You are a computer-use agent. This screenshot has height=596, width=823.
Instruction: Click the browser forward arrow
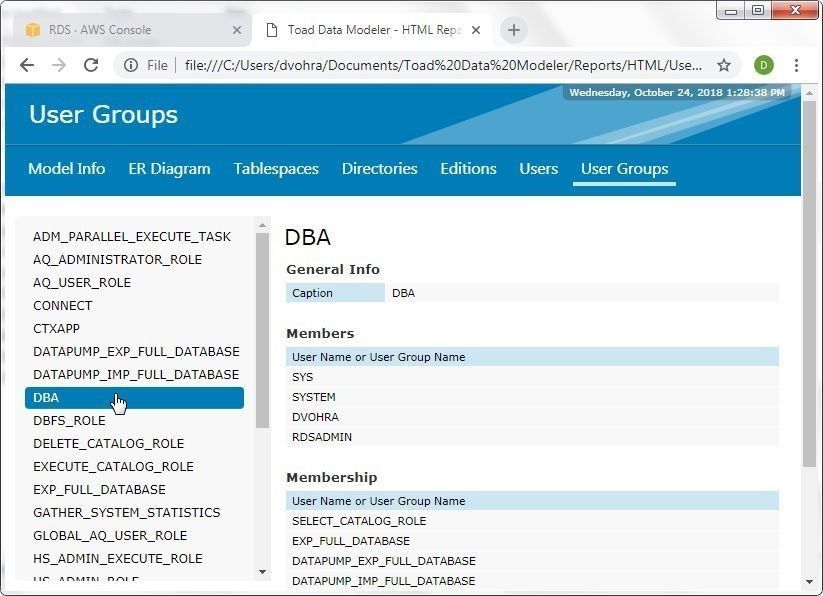[59, 65]
